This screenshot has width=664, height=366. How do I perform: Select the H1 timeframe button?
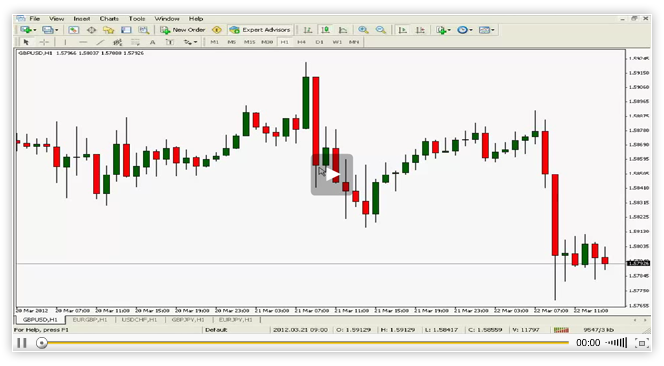(x=284, y=42)
